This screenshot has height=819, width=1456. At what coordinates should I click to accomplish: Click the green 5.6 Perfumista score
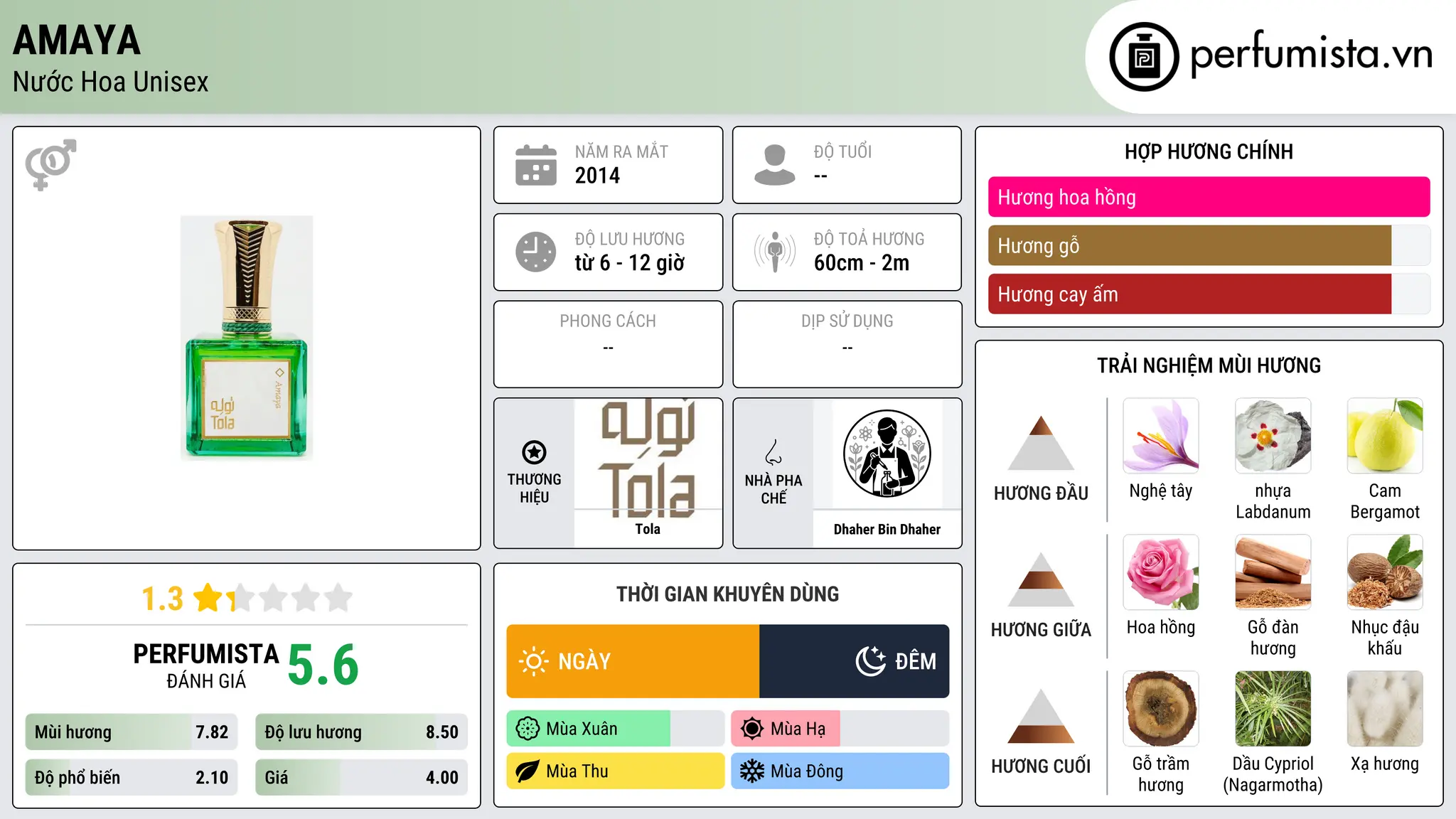tap(323, 665)
